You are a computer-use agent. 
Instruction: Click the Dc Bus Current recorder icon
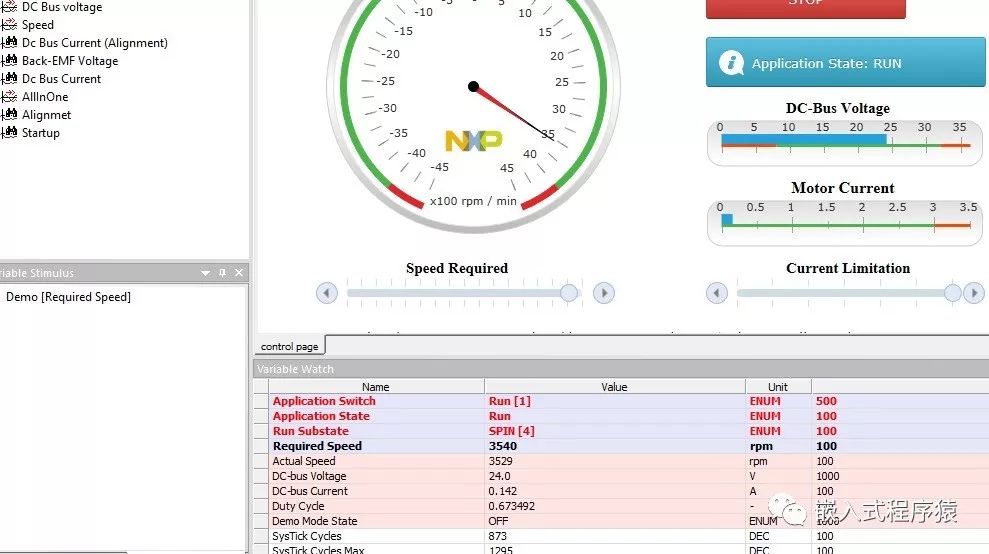click(9, 79)
